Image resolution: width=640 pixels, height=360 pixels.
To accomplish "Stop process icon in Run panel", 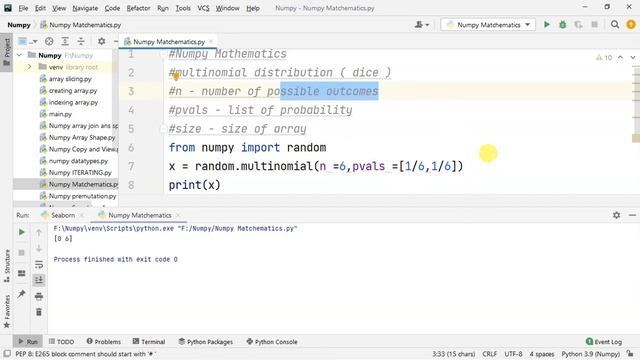I will tap(22, 253).
